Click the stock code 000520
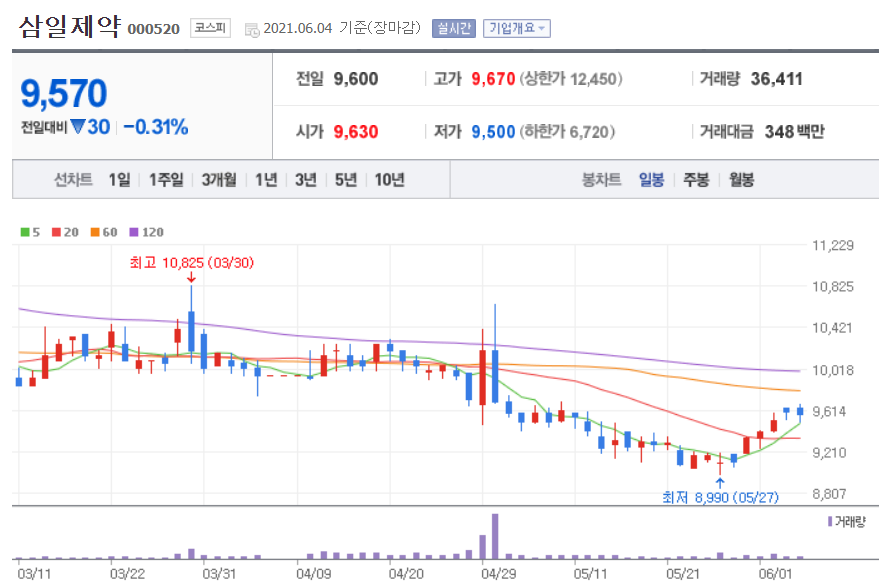Viewport: 879px width, 588px height. (x=154, y=29)
